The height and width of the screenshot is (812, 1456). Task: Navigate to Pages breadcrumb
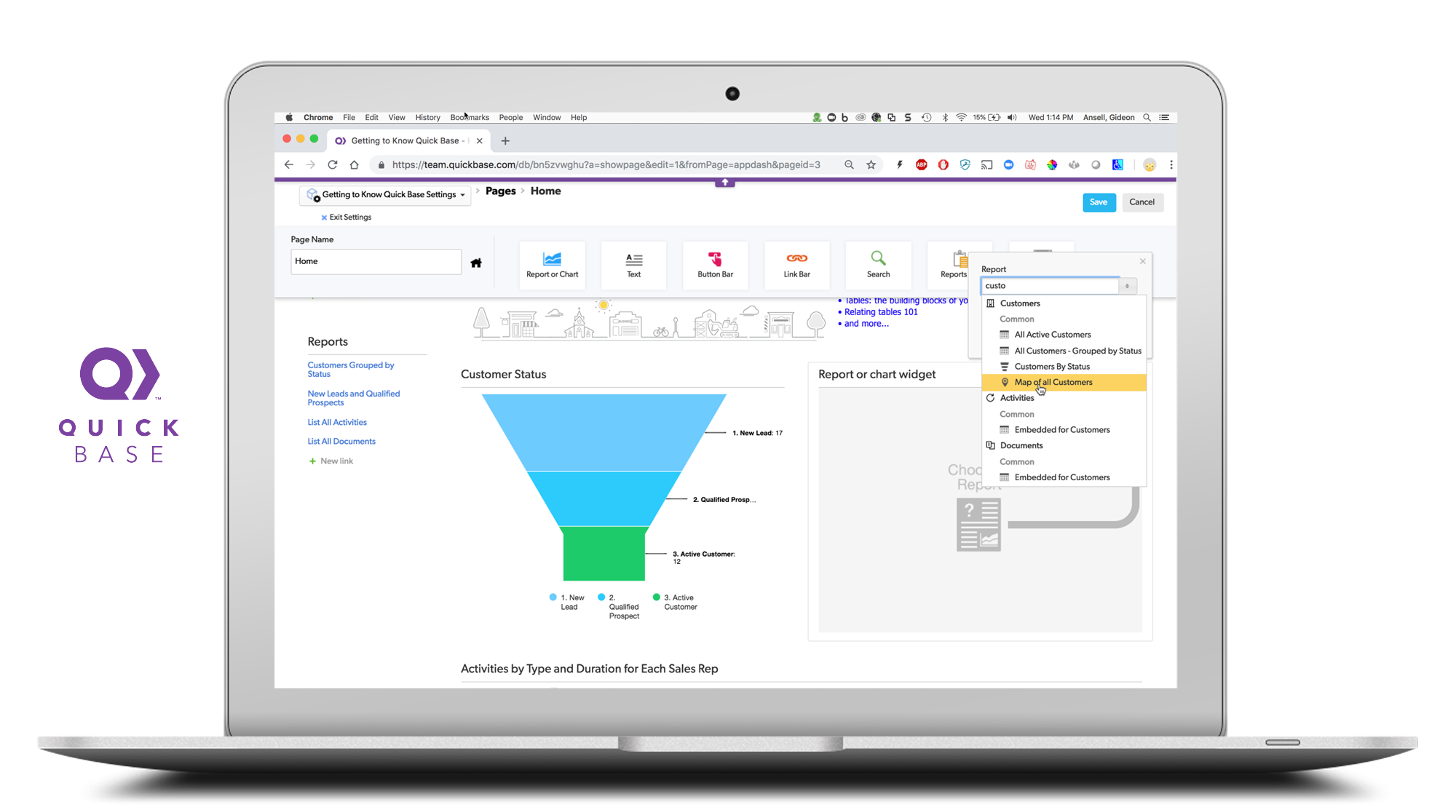coord(500,191)
